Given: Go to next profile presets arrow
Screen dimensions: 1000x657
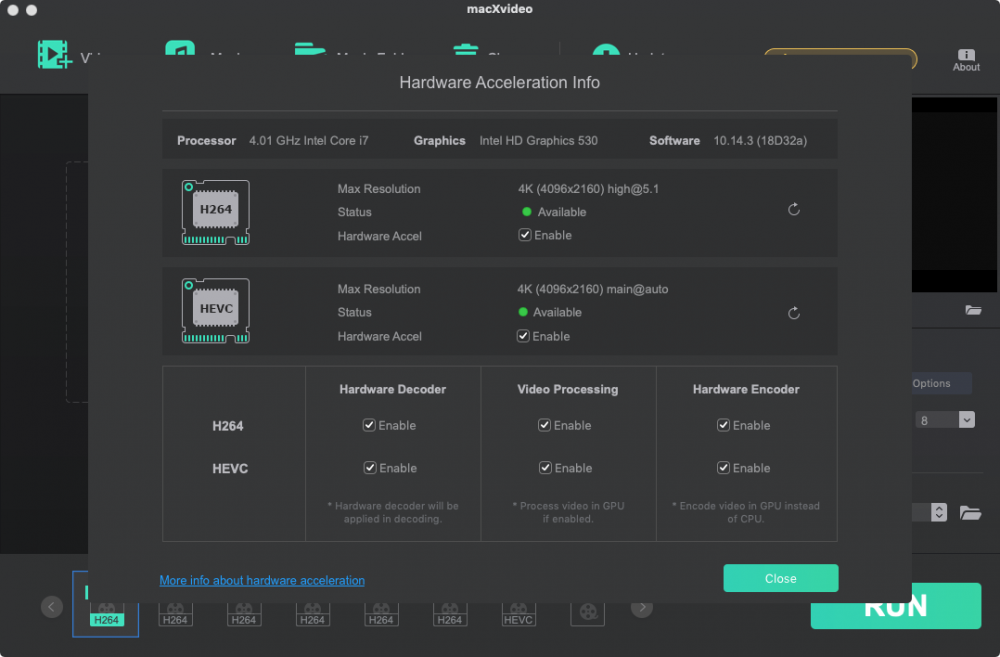Looking at the screenshot, I should tap(642, 607).
